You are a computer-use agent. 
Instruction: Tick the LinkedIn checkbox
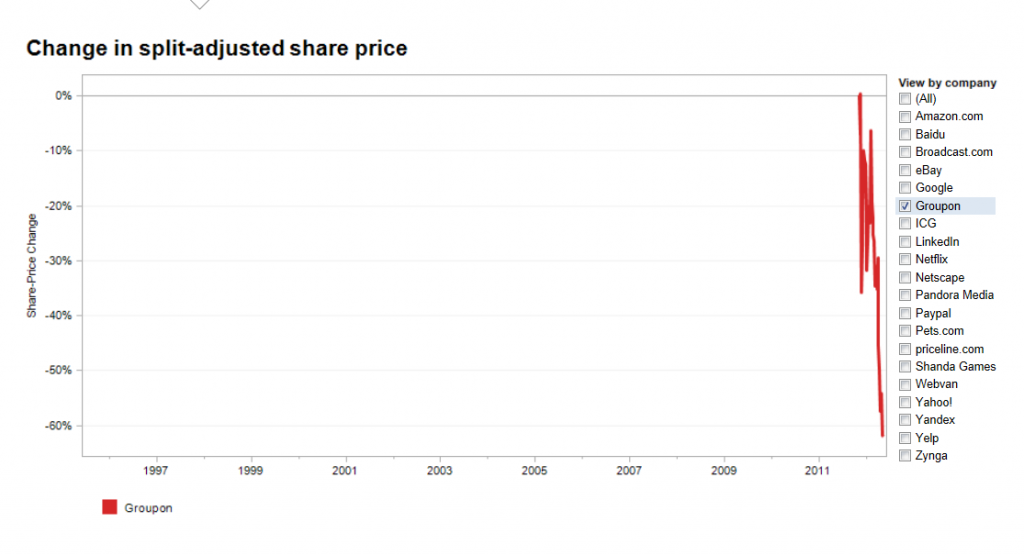point(905,242)
